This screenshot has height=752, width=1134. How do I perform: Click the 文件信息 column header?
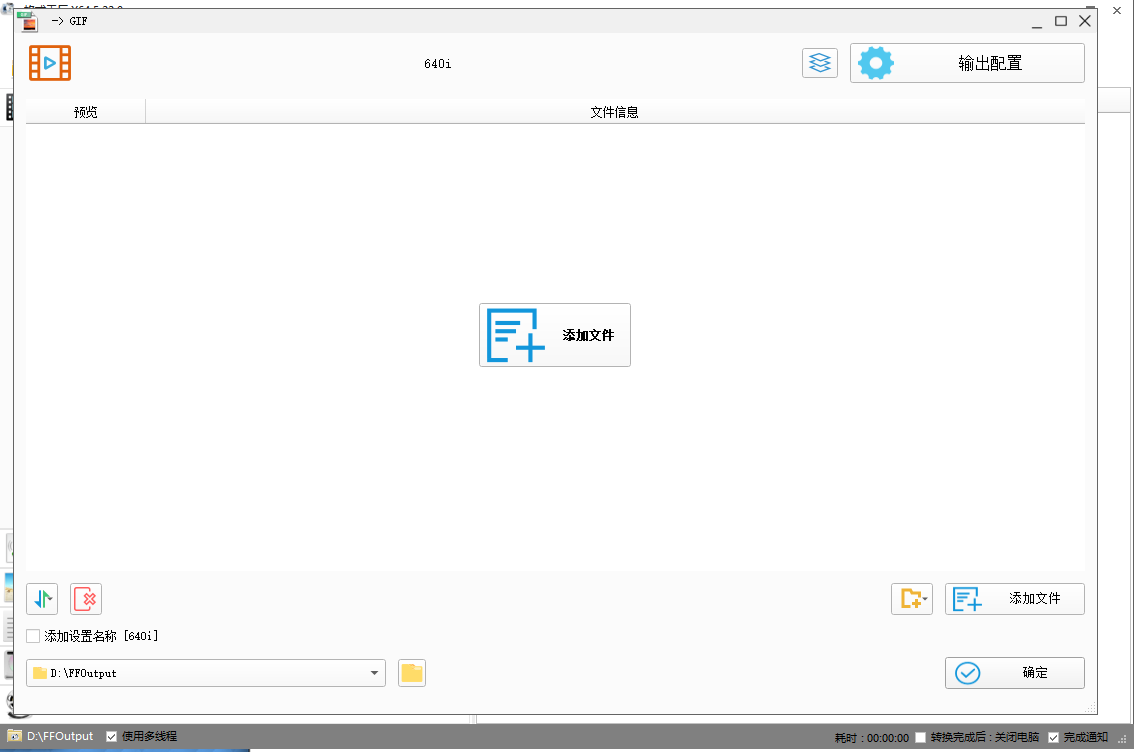point(614,112)
